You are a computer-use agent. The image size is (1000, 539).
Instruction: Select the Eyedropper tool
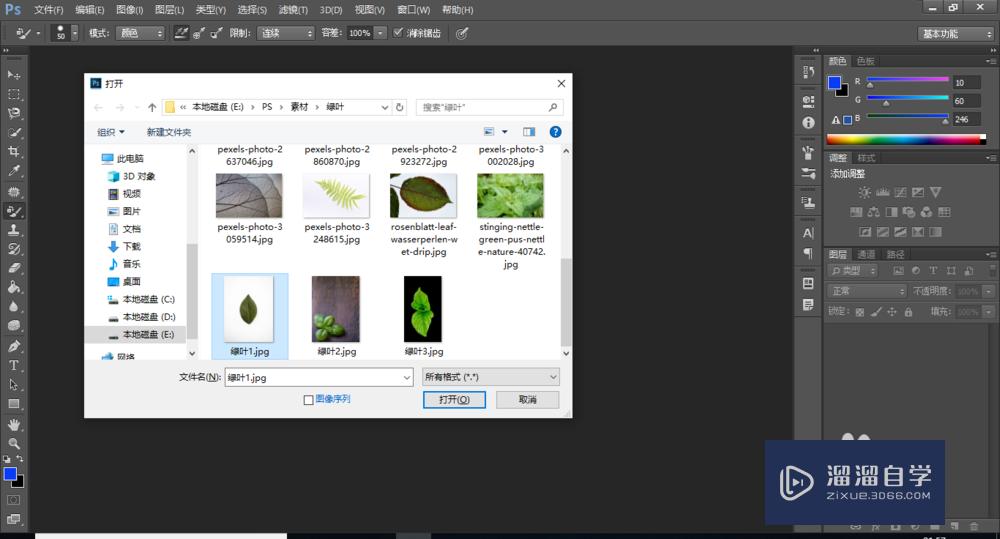coord(14,171)
